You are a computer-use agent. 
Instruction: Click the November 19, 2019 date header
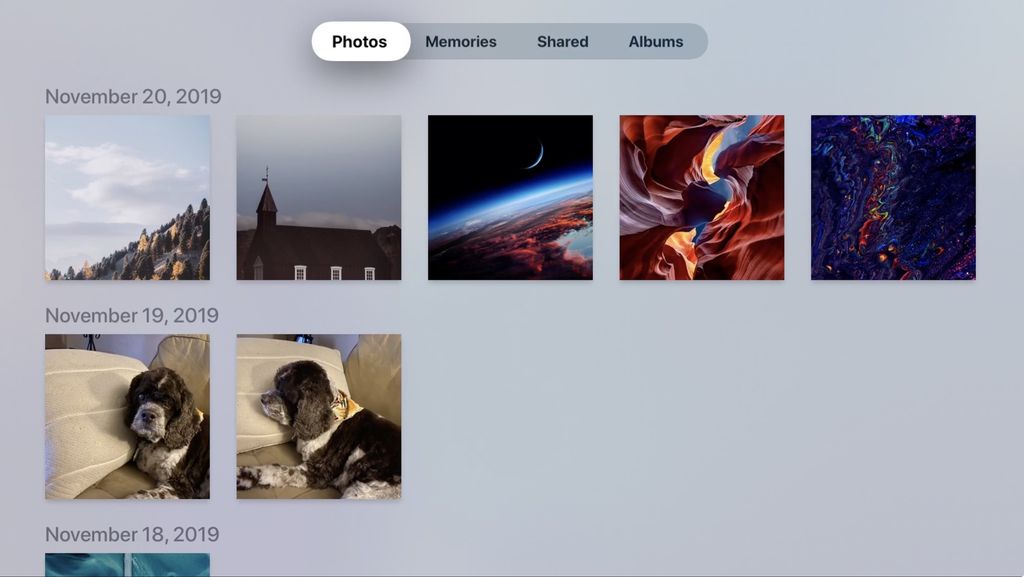132,315
